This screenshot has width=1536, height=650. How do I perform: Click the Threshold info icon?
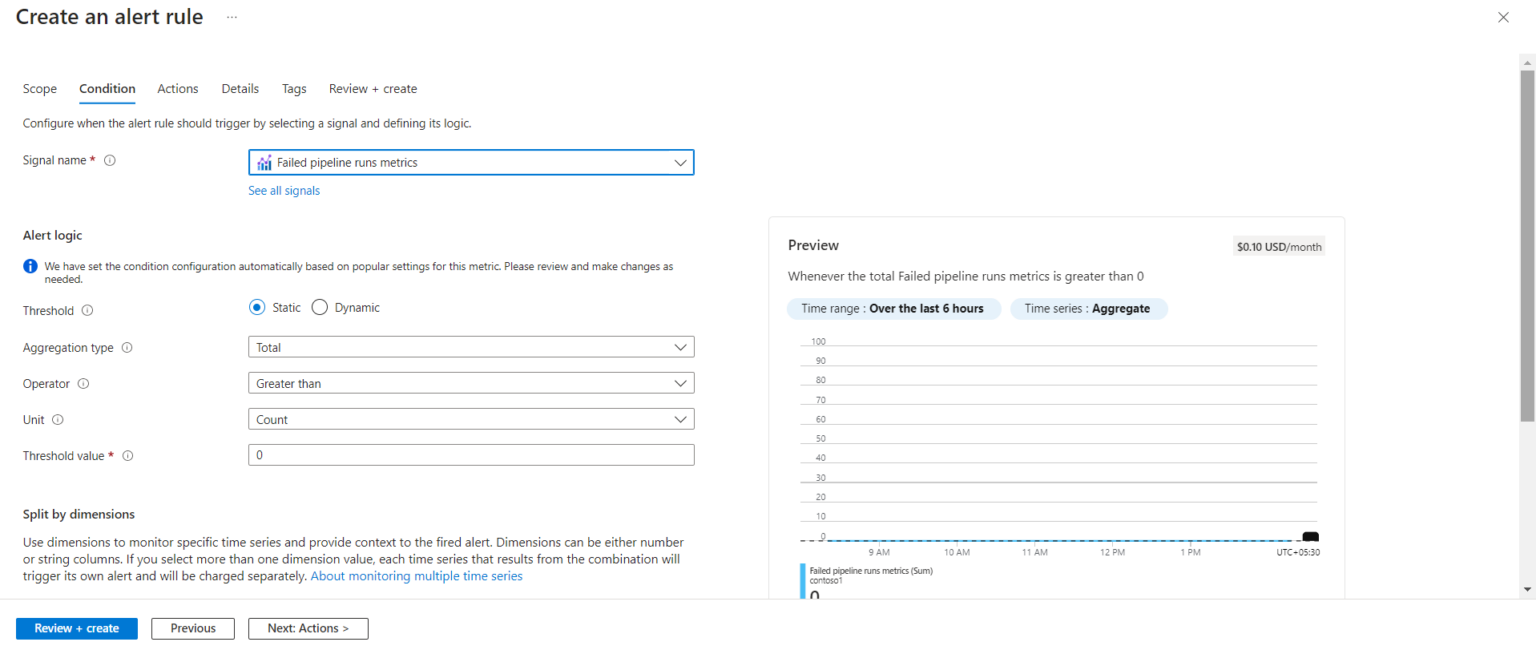[91, 310]
